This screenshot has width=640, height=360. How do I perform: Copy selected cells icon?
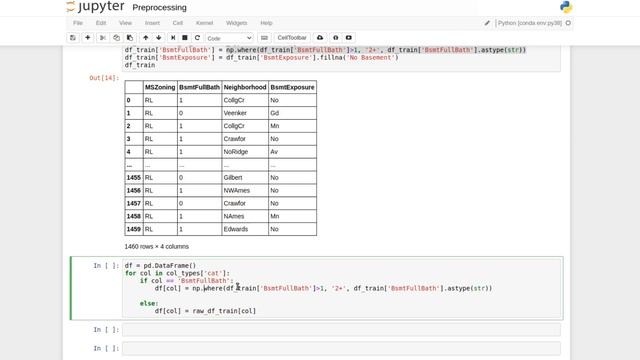[116, 38]
